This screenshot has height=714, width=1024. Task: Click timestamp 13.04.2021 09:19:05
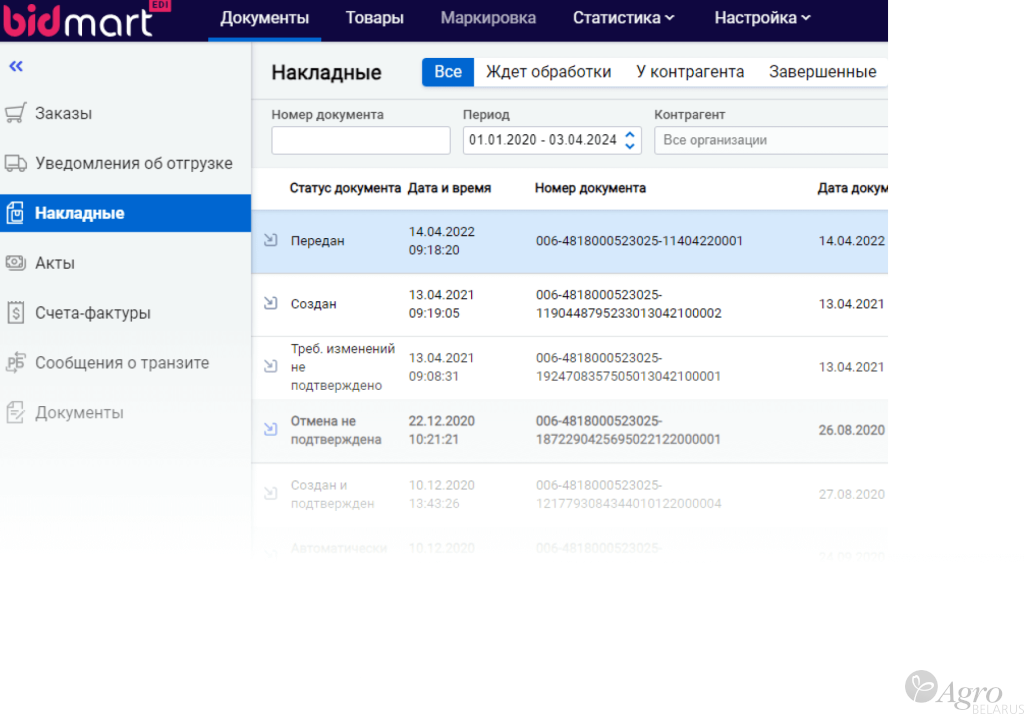pyautogui.click(x=441, y=304)
